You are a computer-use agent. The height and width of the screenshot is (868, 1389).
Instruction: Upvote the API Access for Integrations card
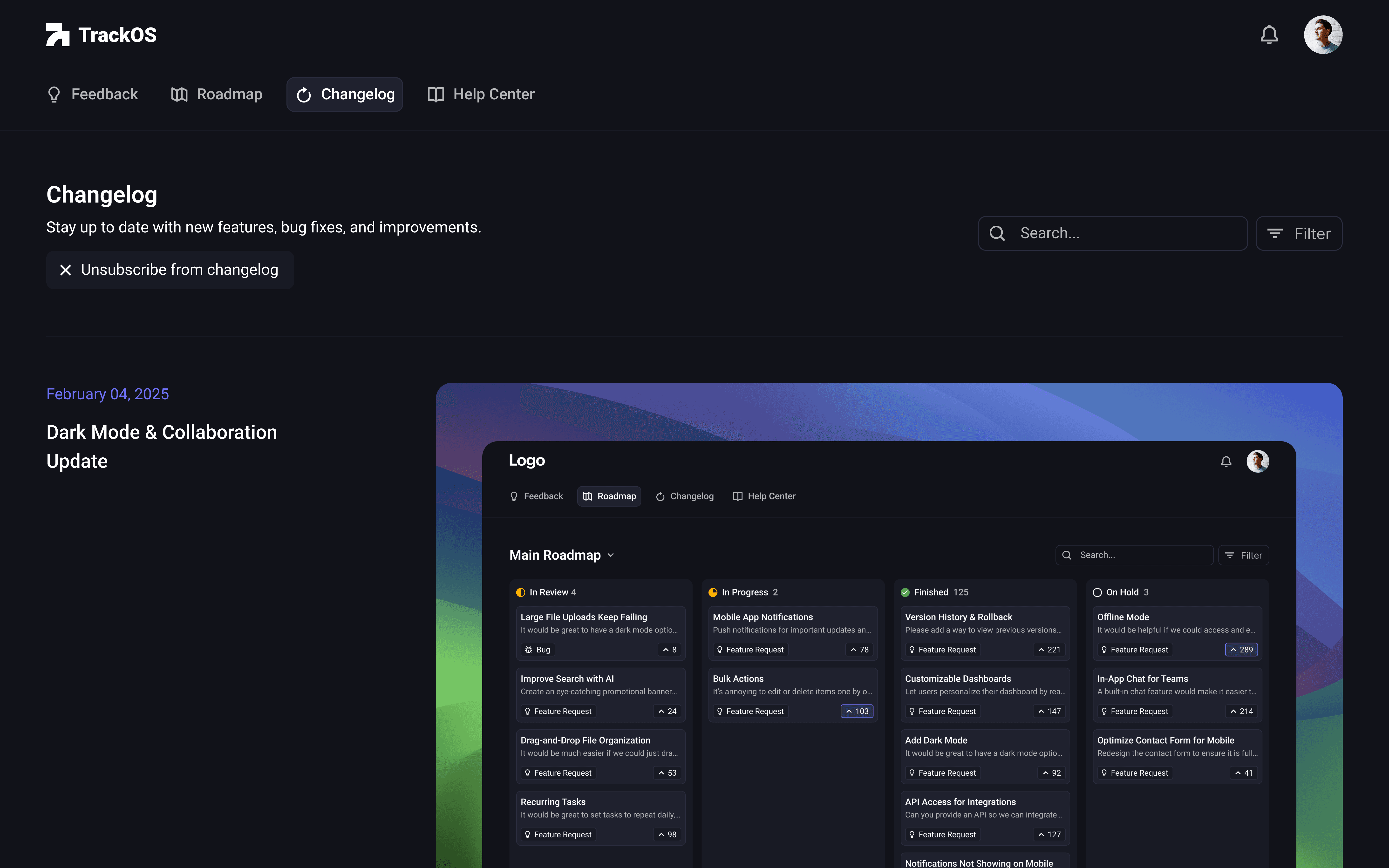(x=1050, y=835)
